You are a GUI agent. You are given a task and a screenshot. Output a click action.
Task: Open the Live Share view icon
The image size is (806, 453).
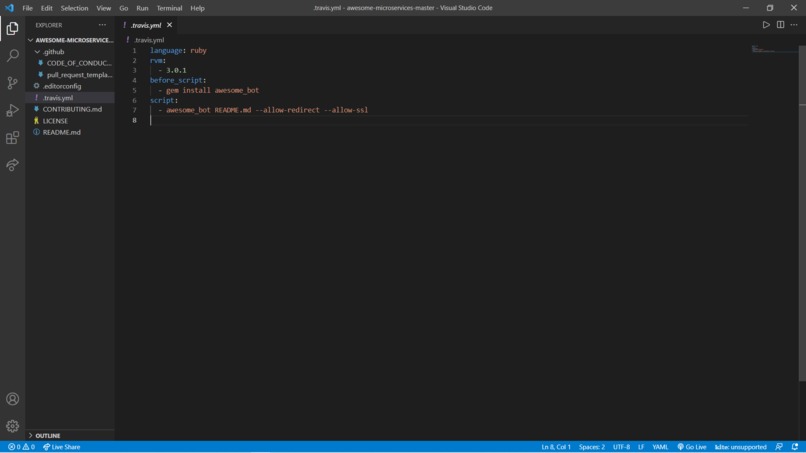pyautogui.click(x=12, y=165)
